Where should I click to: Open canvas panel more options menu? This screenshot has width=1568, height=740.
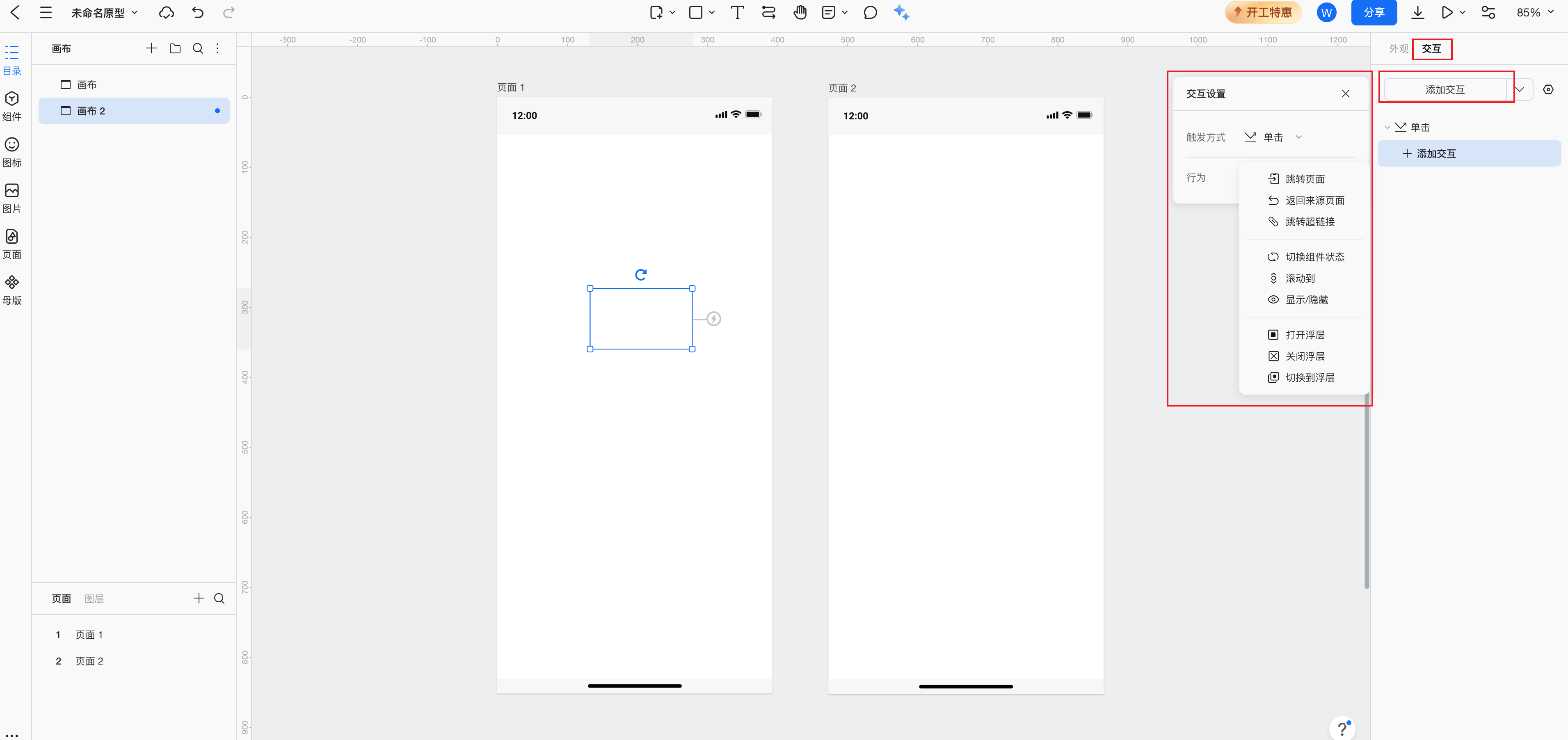coord(217,48)
